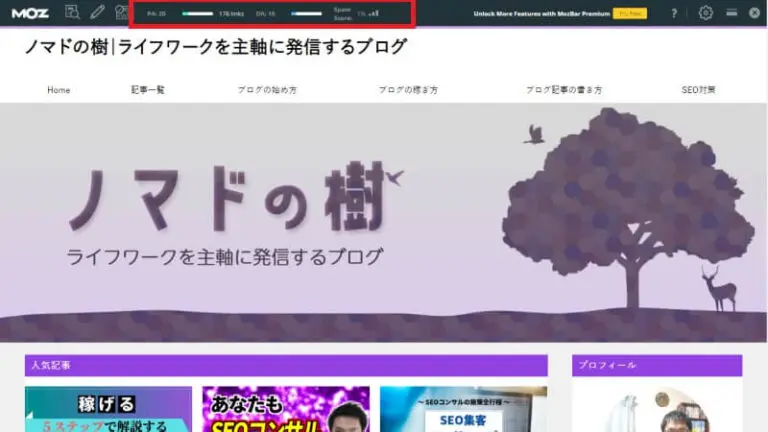Open the MozBar help question mark
768x432 pixels.
[674, 13]
